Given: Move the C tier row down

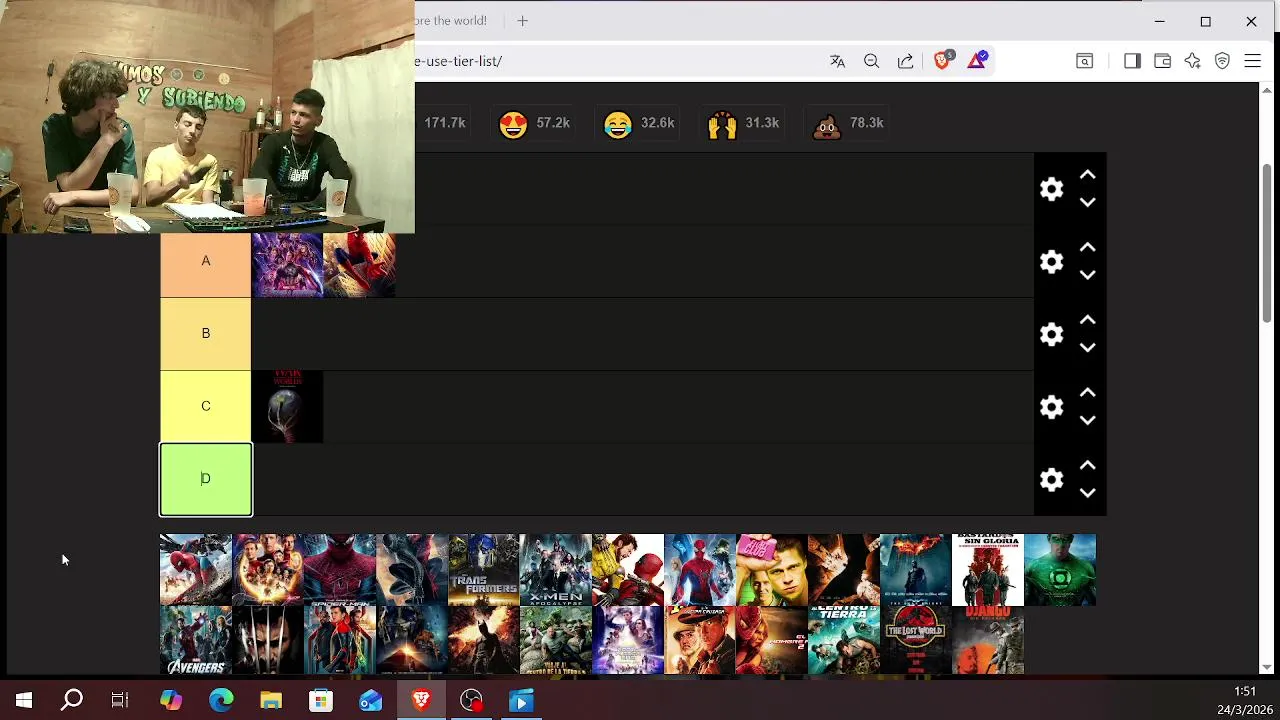Looking at the screenshot, I should coord(1088,421).
